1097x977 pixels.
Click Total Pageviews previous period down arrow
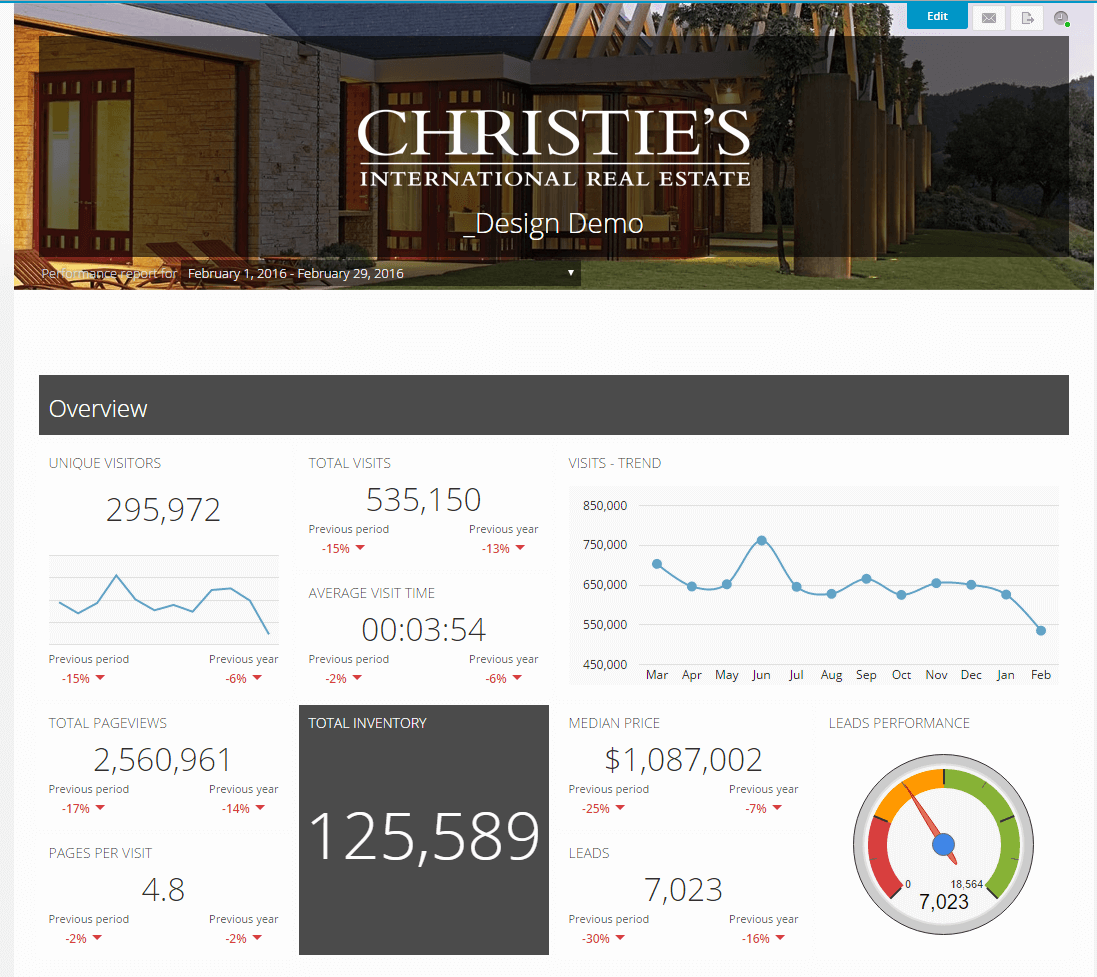tap(100, 807)
